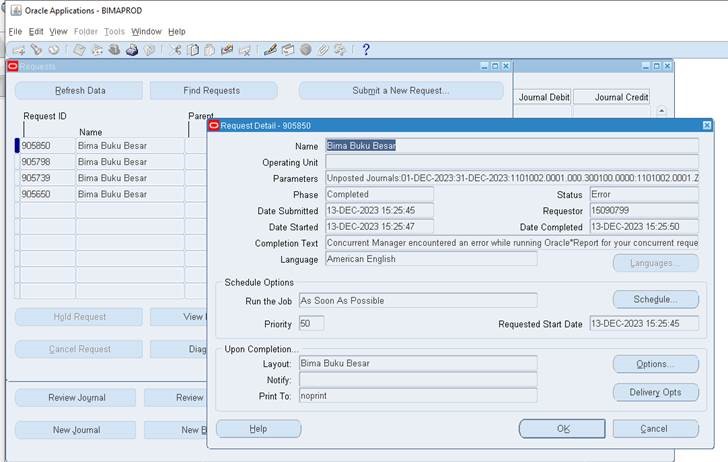Image resolution: width=728 pixels, height=462 pixels.
Task: Click the Completion Text field
Action: pos(512,243)
